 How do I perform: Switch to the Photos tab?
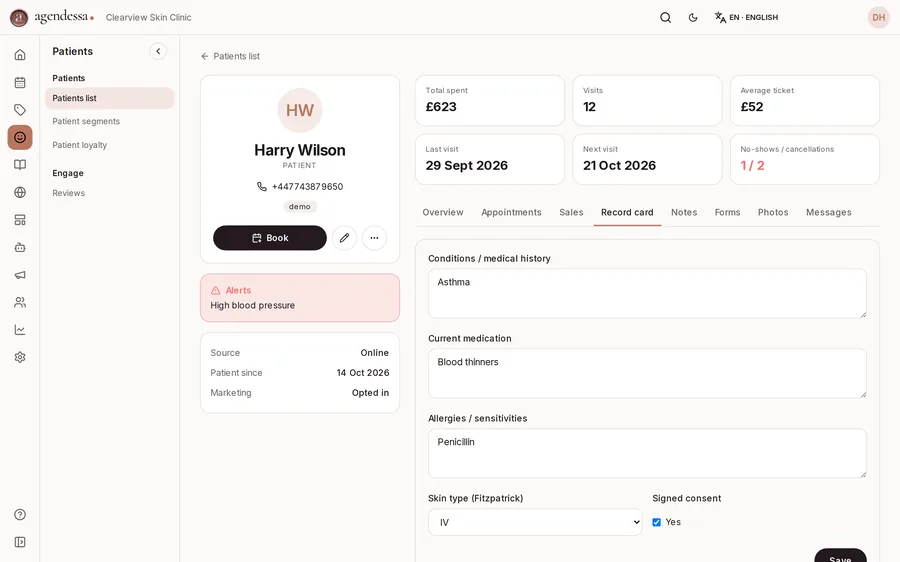point(773,212)
